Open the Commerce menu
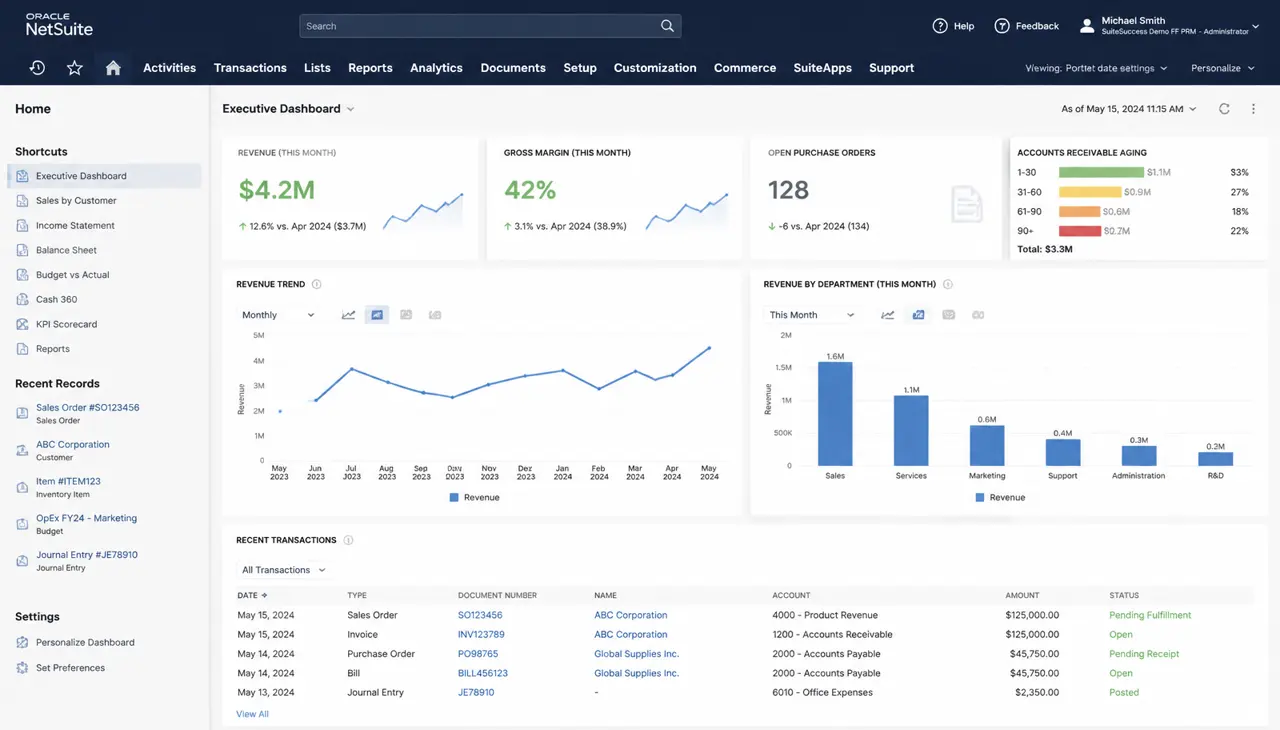Viewport: 1280px width, 730px height. (745, 68)
